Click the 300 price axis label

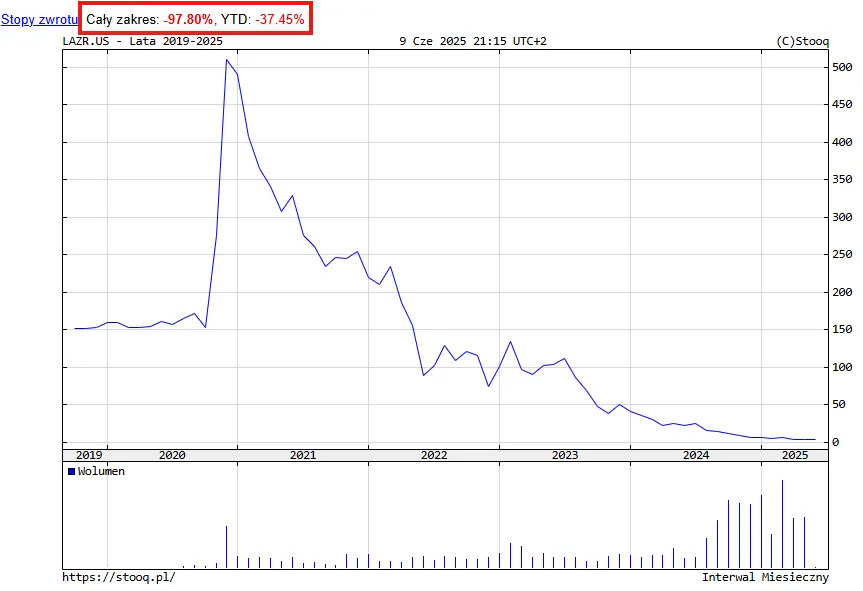tap(842, 217)
